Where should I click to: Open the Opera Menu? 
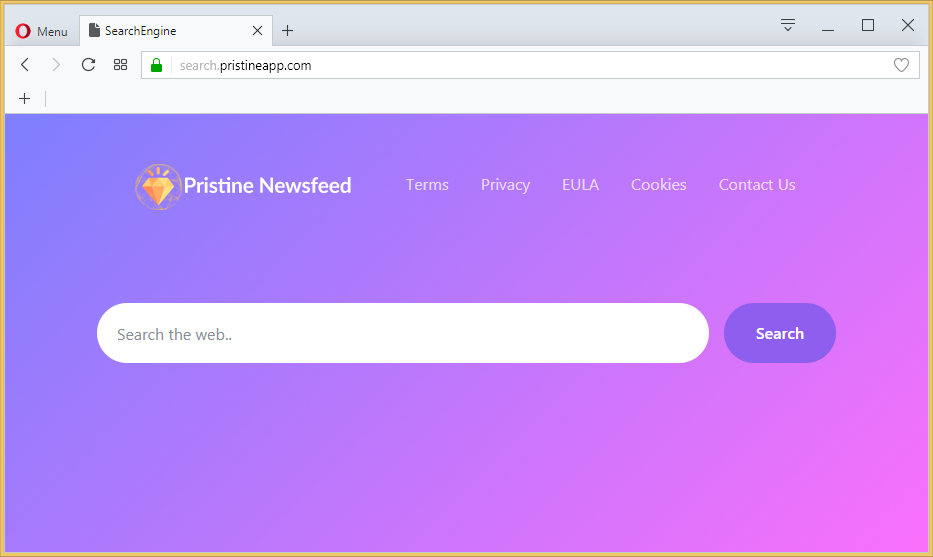point(41,31)
